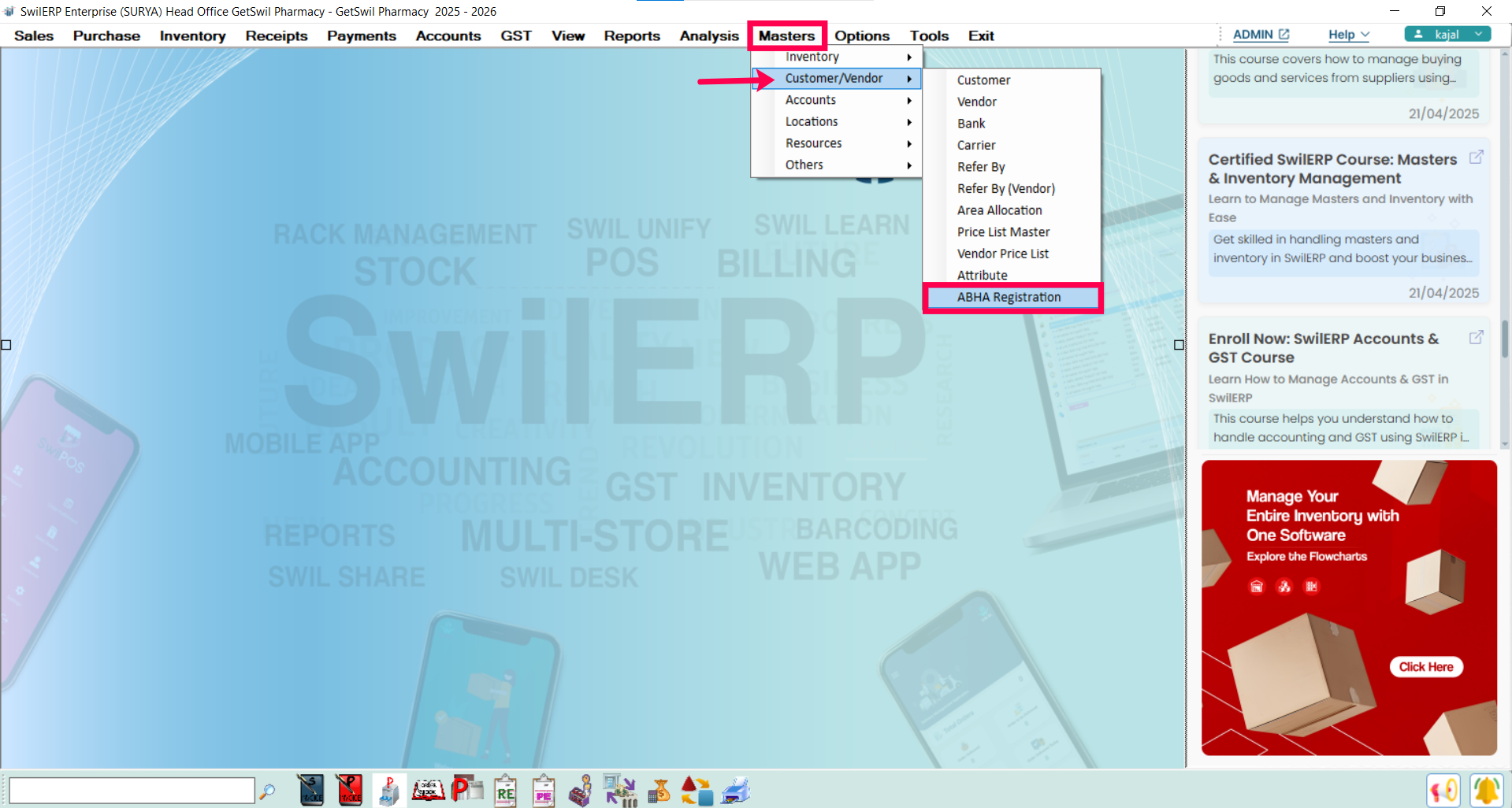Screen dimensions: 1512x808
Task: Open Certified SwilERP Course: Masters & Inventory Management
Action: [1332, 169]
